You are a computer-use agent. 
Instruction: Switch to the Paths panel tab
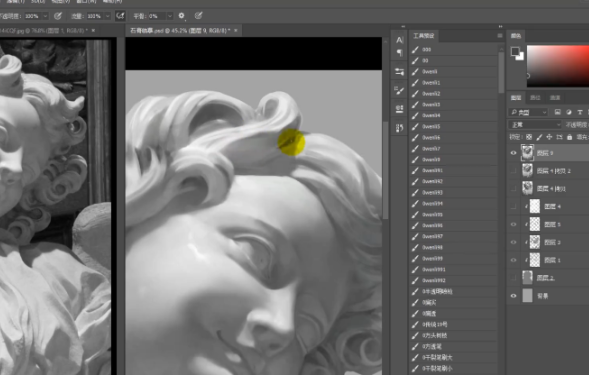tap(535, 98)
